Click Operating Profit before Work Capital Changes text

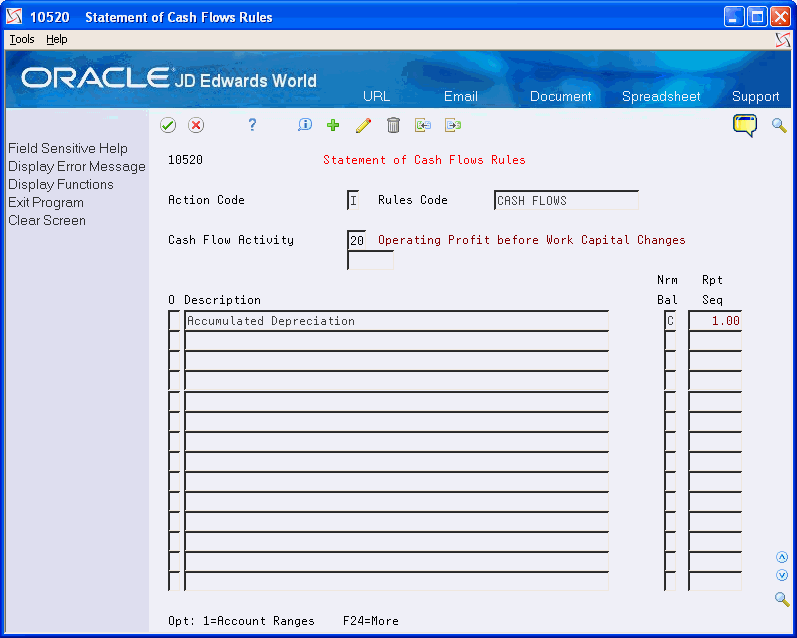(x=532, y=240)
